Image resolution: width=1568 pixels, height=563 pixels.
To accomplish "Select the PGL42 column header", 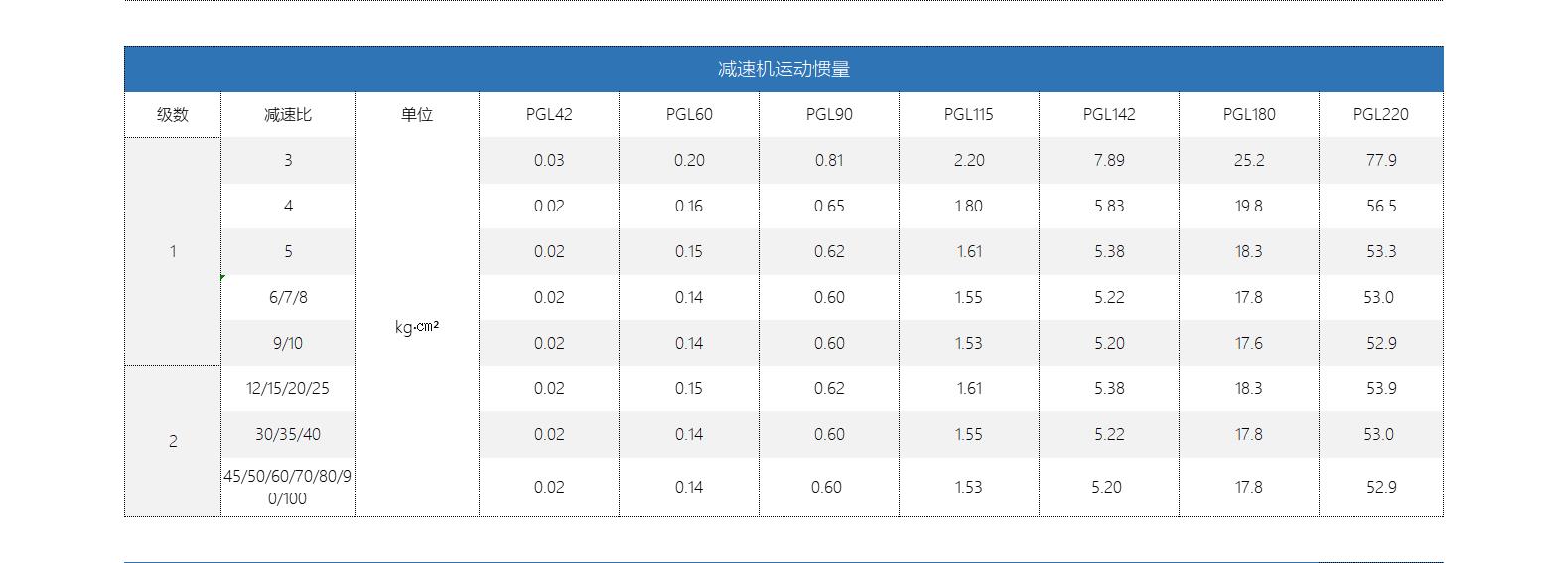I will 549,114.
